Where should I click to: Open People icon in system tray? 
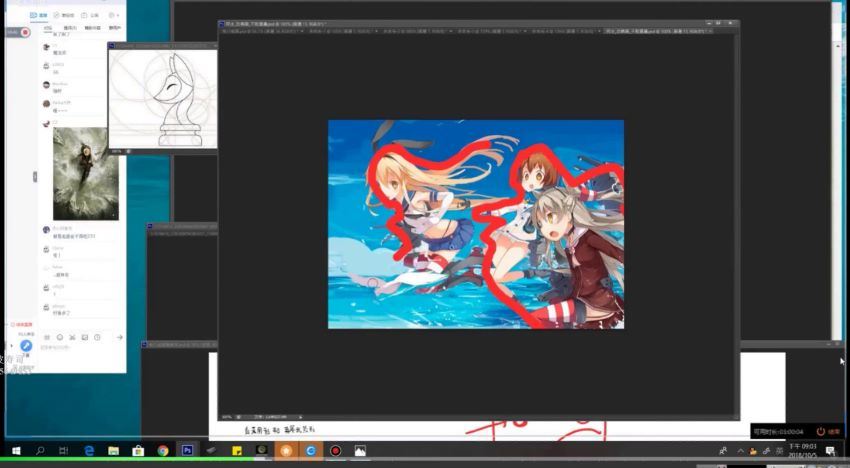tap(723, 451)
